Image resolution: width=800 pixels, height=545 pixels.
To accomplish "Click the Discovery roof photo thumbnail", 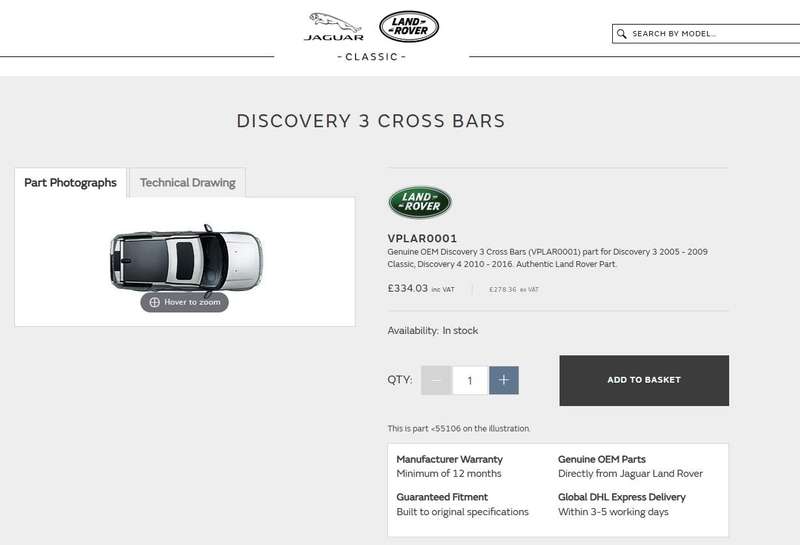I will [x=186, y=260].
